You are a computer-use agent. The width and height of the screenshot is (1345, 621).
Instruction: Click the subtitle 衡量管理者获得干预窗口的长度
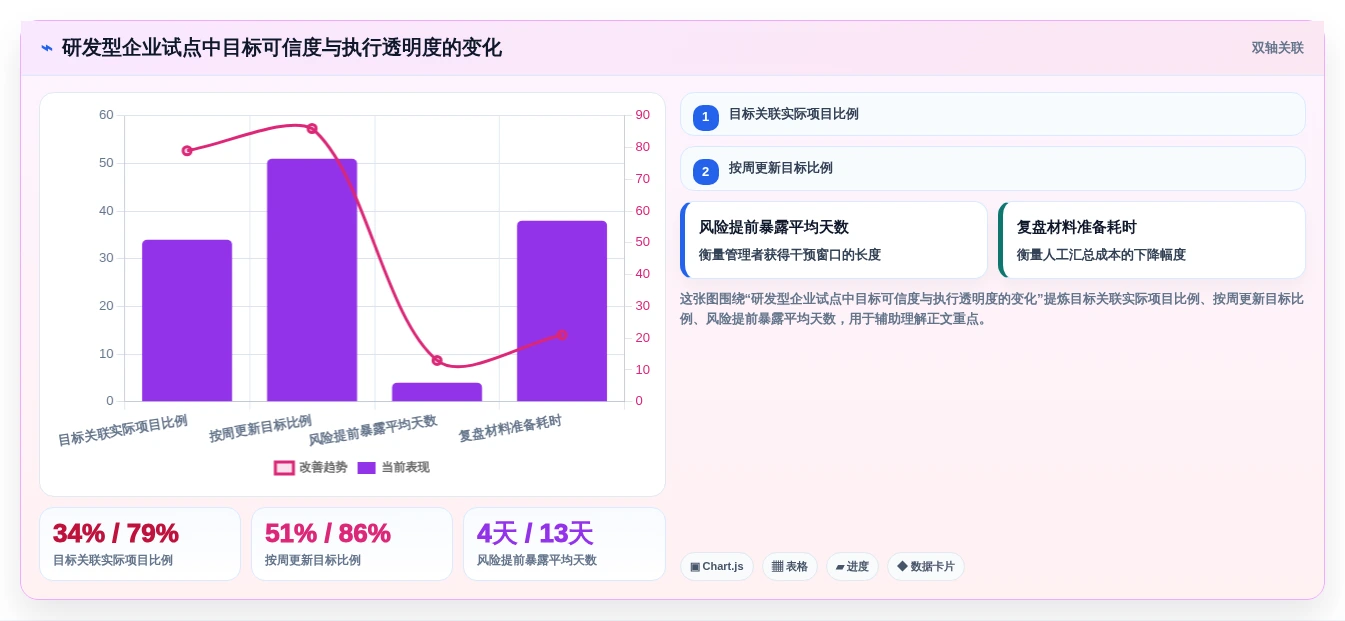point(790,255)
